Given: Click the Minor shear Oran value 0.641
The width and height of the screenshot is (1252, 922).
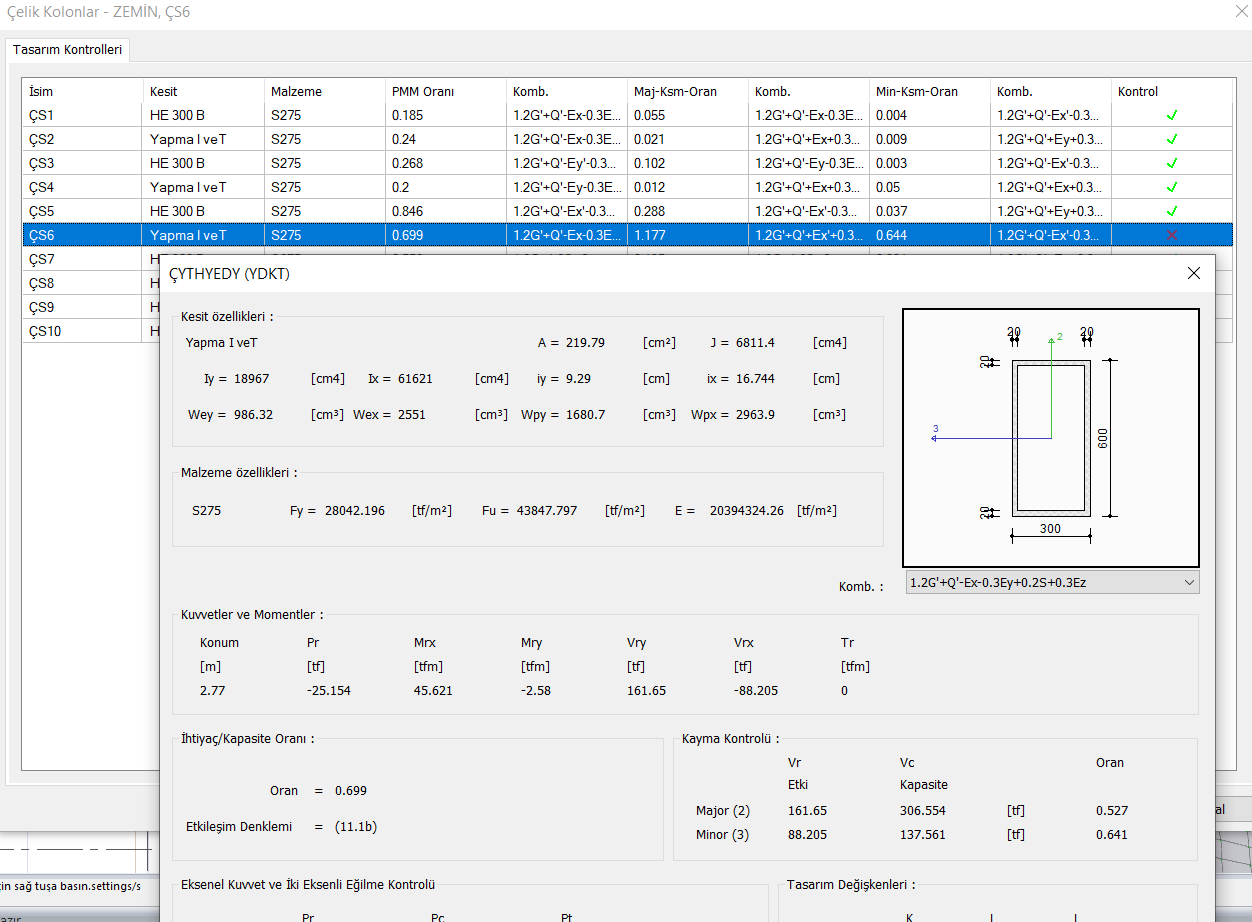Looking at the screenshot, I should (x=1112, y=835).
